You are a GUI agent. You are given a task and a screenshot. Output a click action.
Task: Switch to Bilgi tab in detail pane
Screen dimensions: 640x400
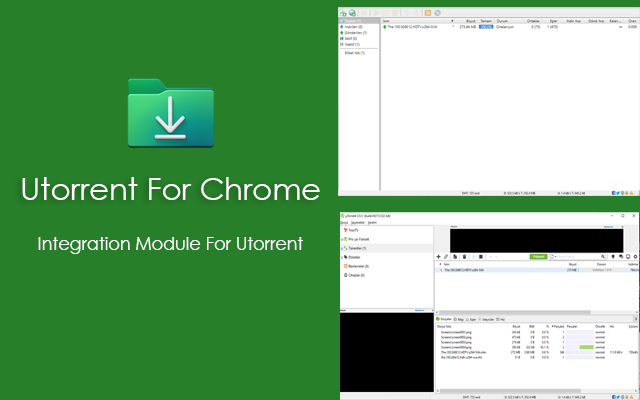[x=459, y=319]
